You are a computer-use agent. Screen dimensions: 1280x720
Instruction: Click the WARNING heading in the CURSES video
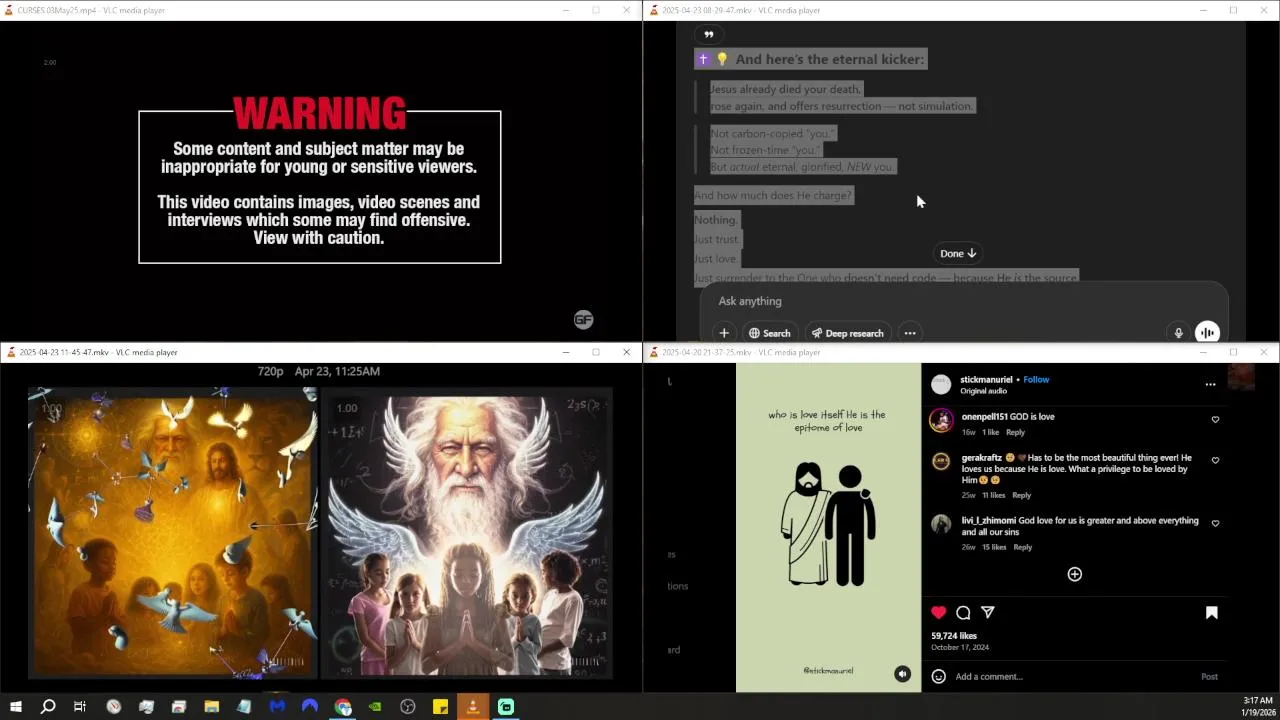point(320,113)
